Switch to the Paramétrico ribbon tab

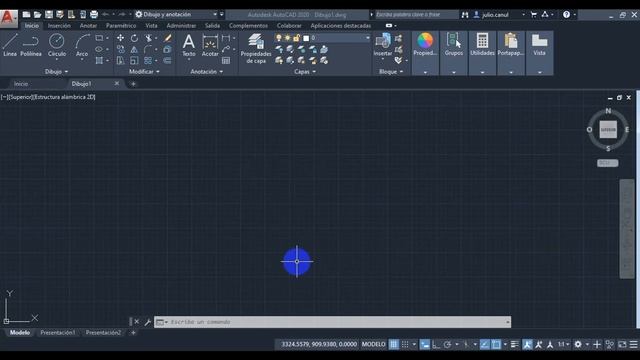(x=121, y=25)
